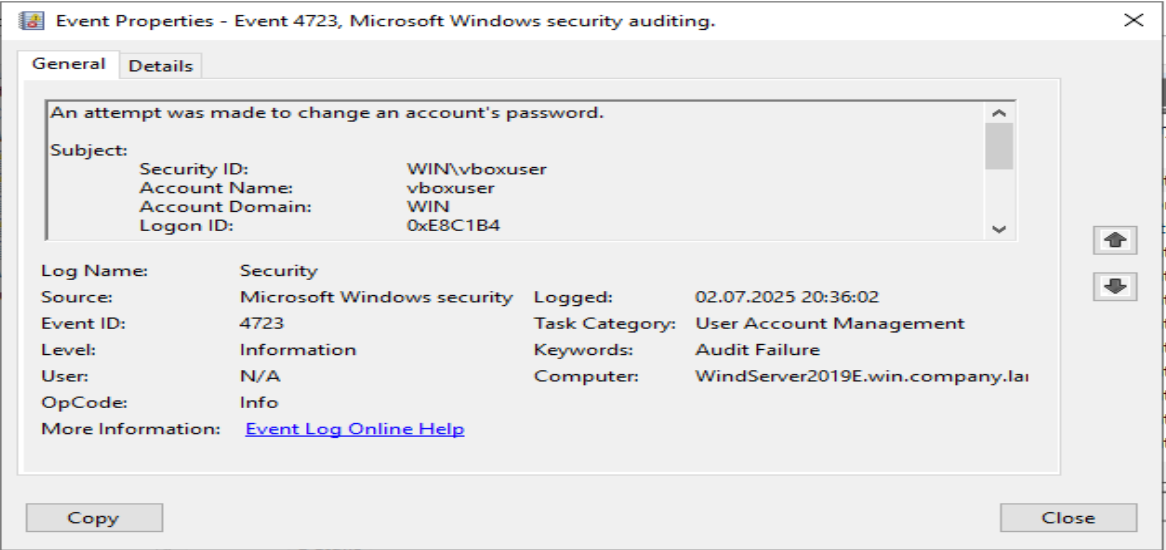The image size is (1166, 550).
Task: Switch to the Details tab
Action: [x=160, y=66]
